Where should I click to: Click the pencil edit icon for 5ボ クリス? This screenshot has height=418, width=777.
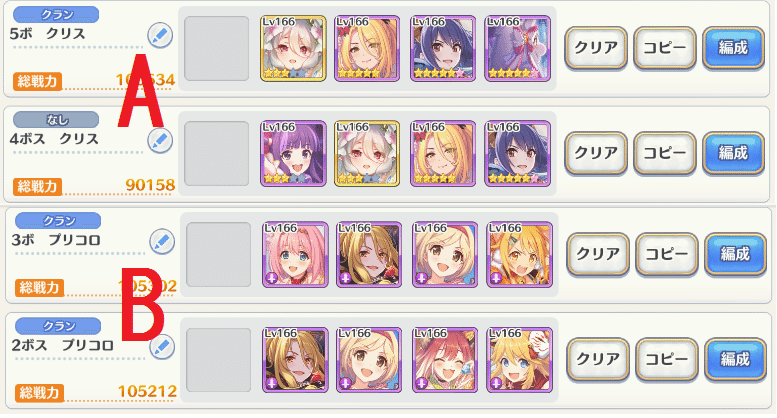coord(160,35)
